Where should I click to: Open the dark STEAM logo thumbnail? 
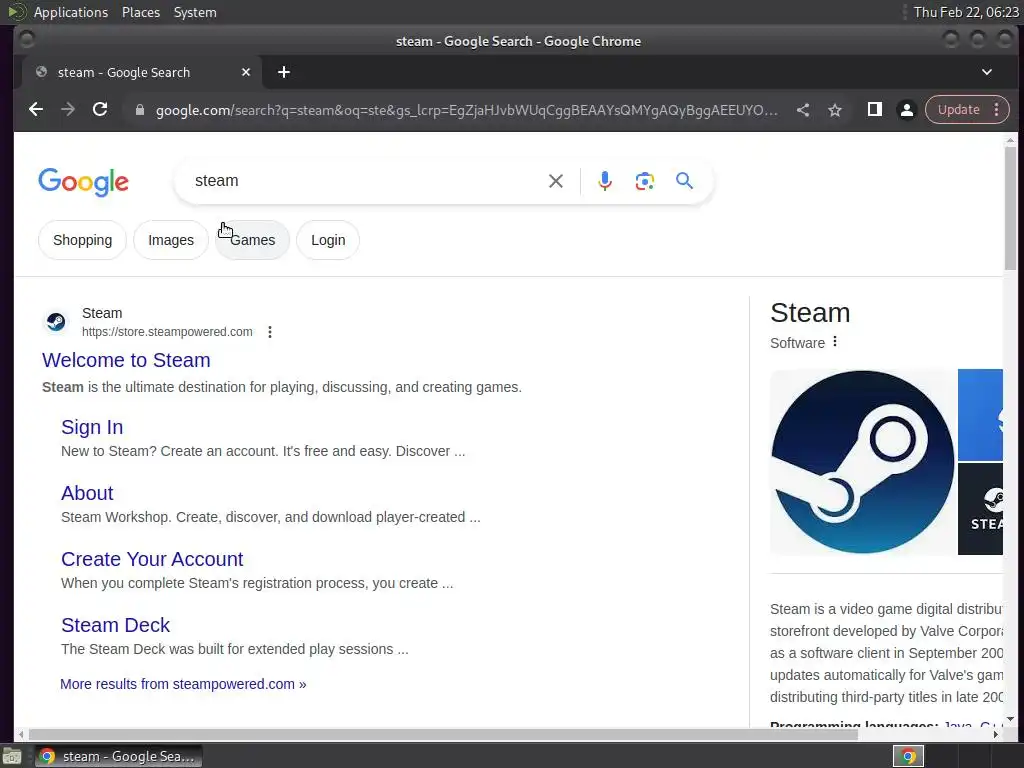[980, 509]
